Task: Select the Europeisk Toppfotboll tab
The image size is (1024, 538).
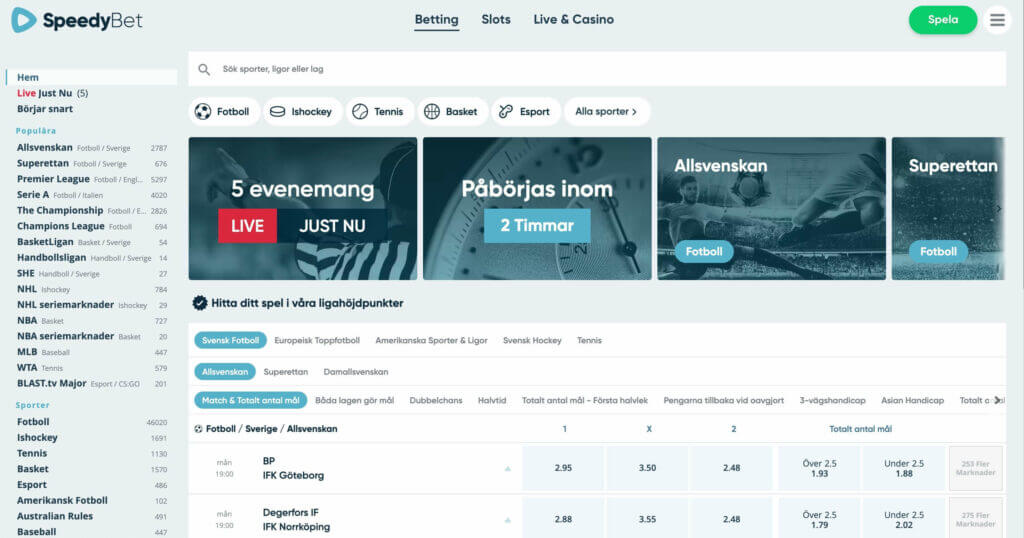Action: [317, 340]
